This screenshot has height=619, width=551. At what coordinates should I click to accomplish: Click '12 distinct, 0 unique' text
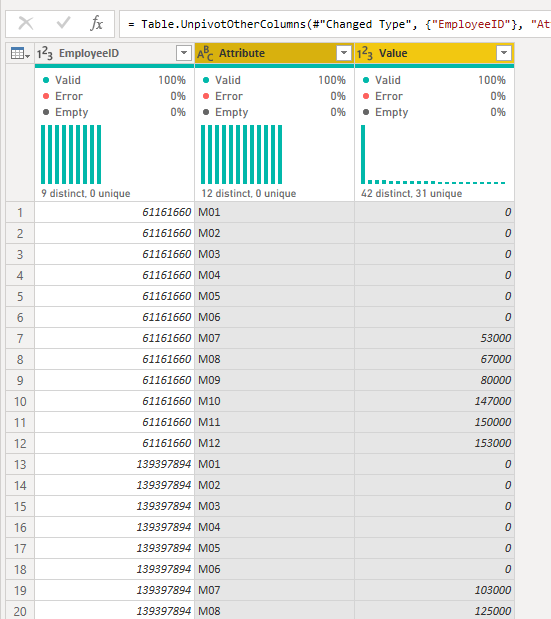point(249,193)
